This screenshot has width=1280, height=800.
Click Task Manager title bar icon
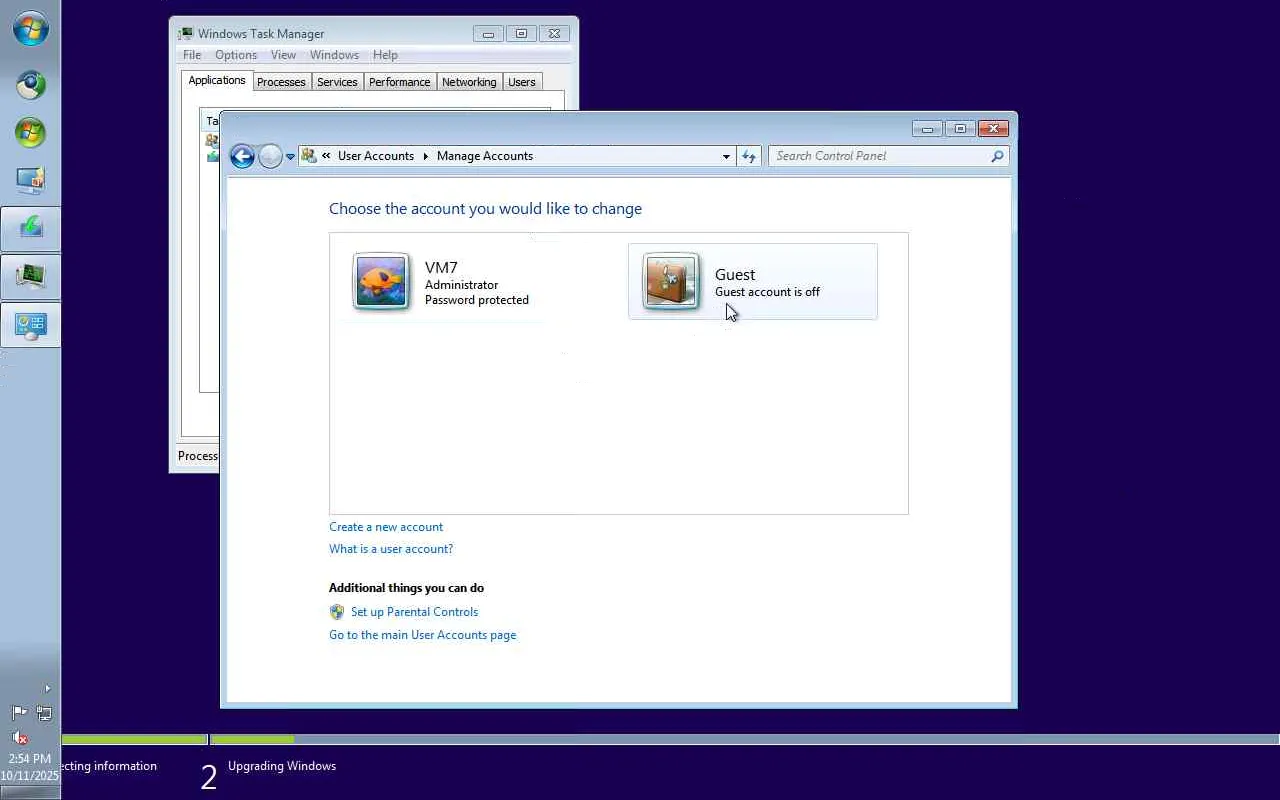pos(185,34)
